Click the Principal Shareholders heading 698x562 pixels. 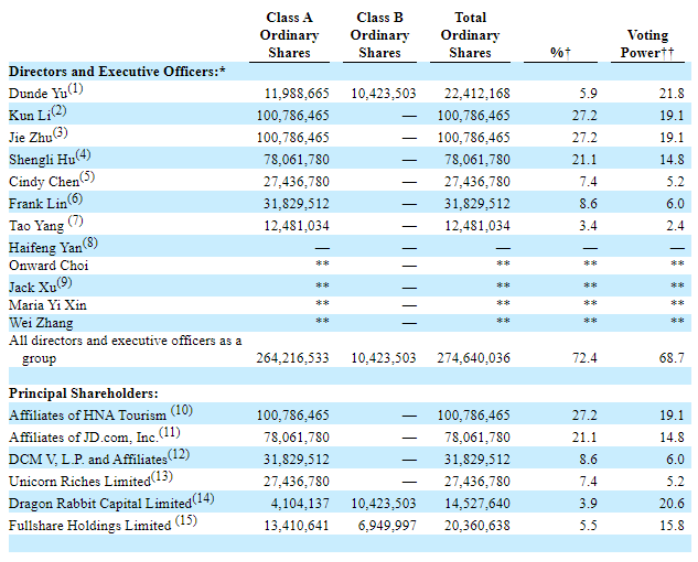point(83,394)
